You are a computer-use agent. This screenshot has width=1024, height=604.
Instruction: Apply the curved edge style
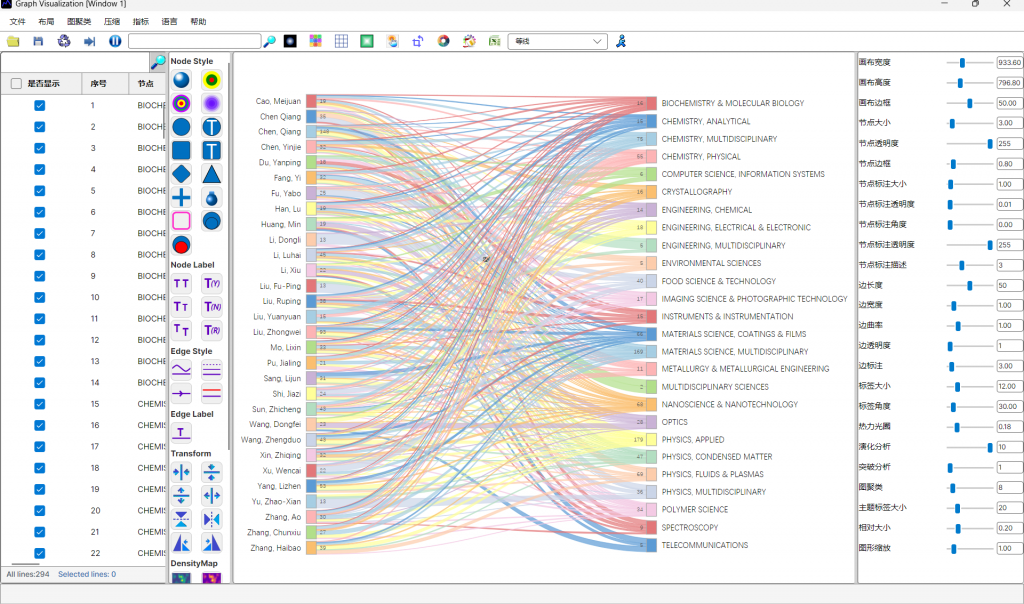coord(181,369)
